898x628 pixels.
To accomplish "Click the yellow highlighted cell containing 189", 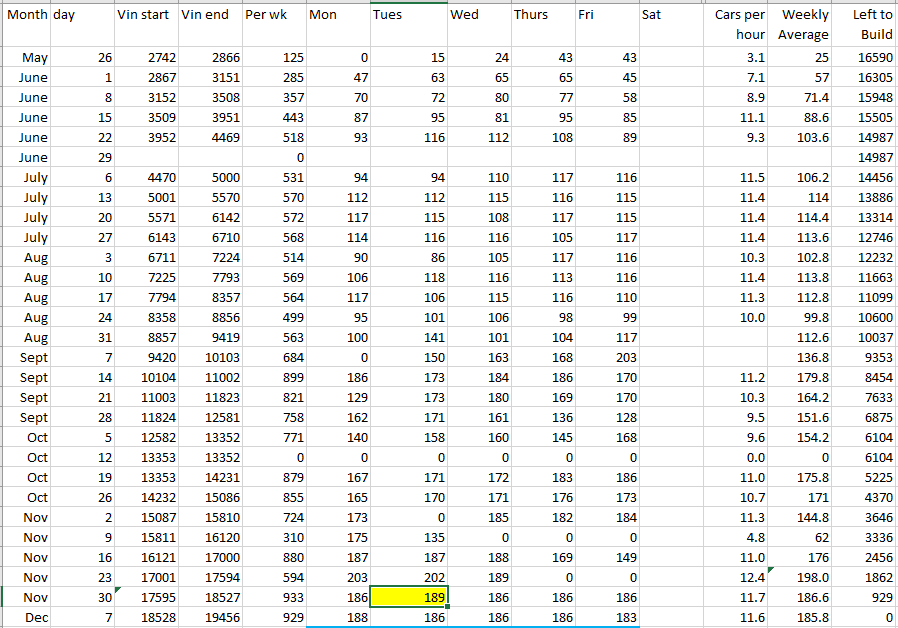I will tap(409, 597).
